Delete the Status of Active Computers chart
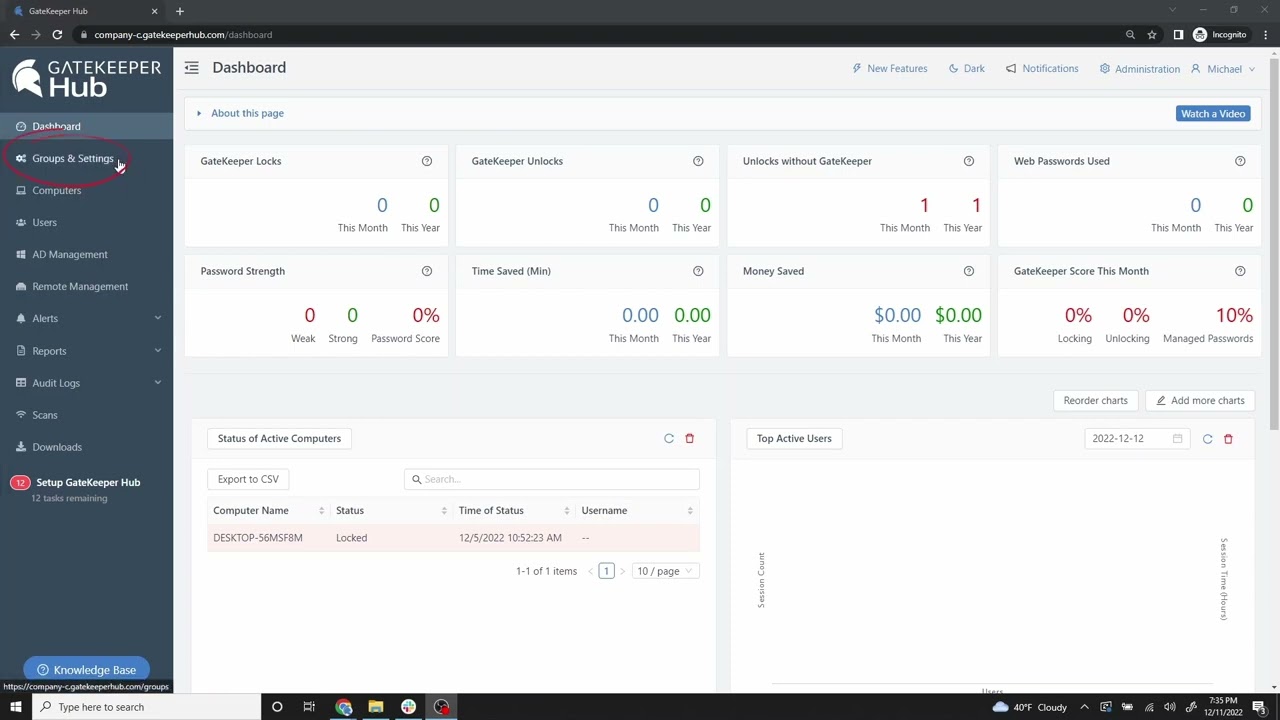The height and width of the screenshot is (720, 1280). (689, 438)
